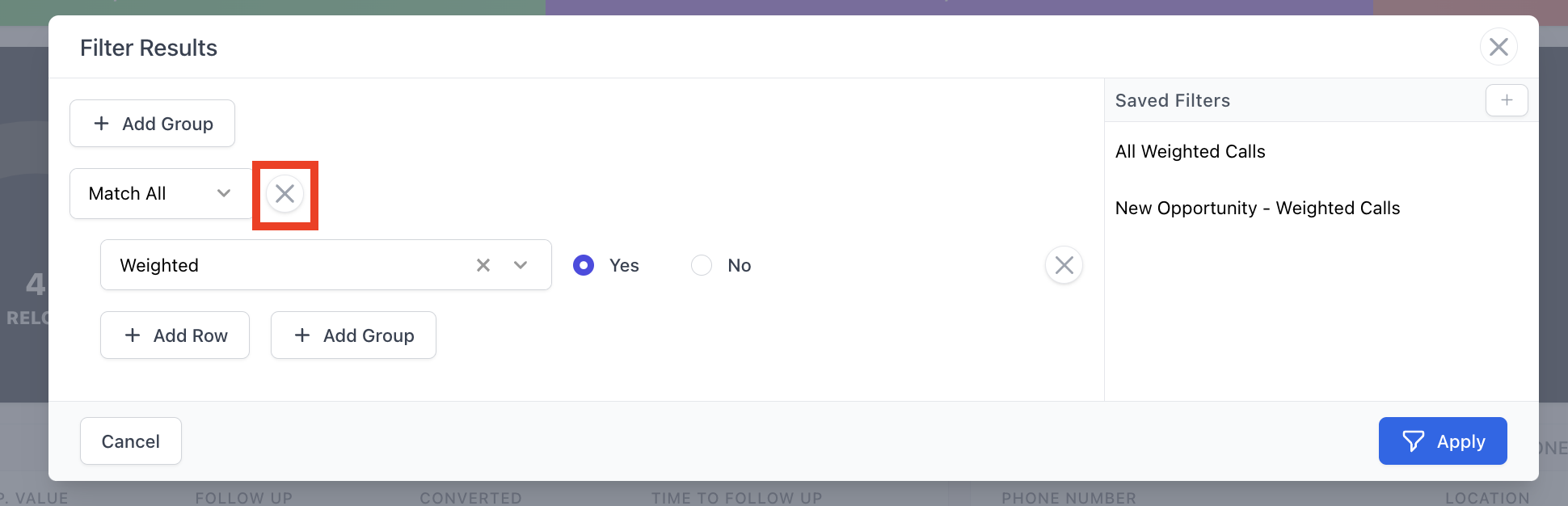Remove the Match All filter group

click(285, 194)
